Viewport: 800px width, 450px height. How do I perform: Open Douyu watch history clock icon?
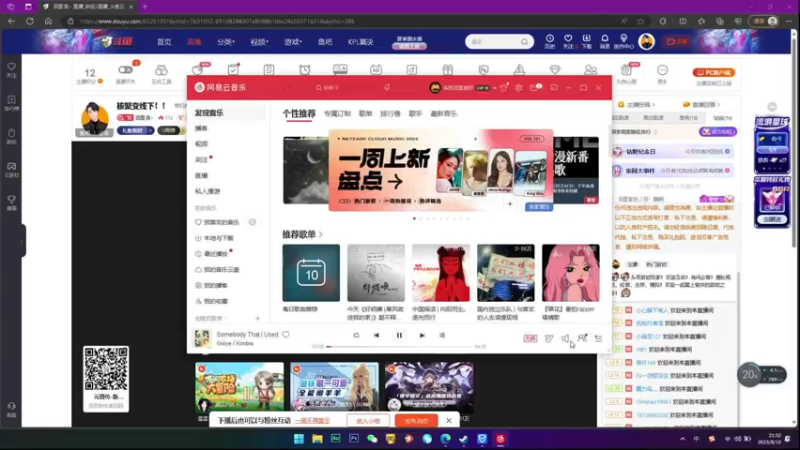pos(549,39)
